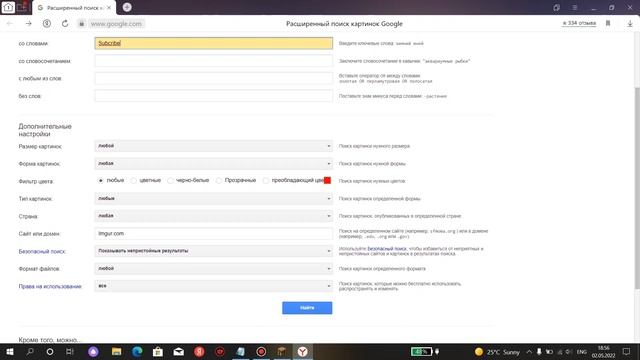Focus the 'без слов' input field
The width and height of the screenshot is (640, 360).
(213, 96)
